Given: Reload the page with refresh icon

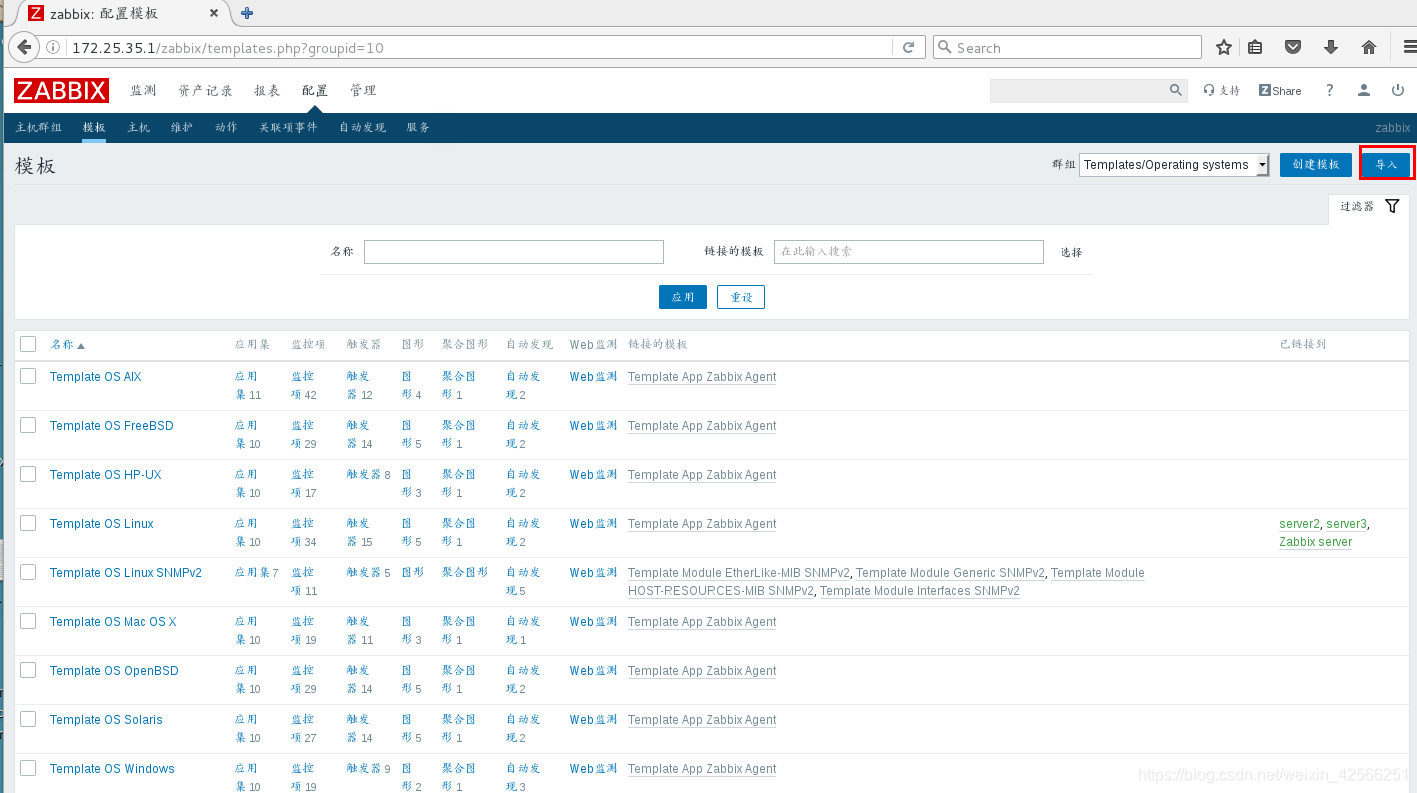Looking at the screenshot, I should click(908, 47).
